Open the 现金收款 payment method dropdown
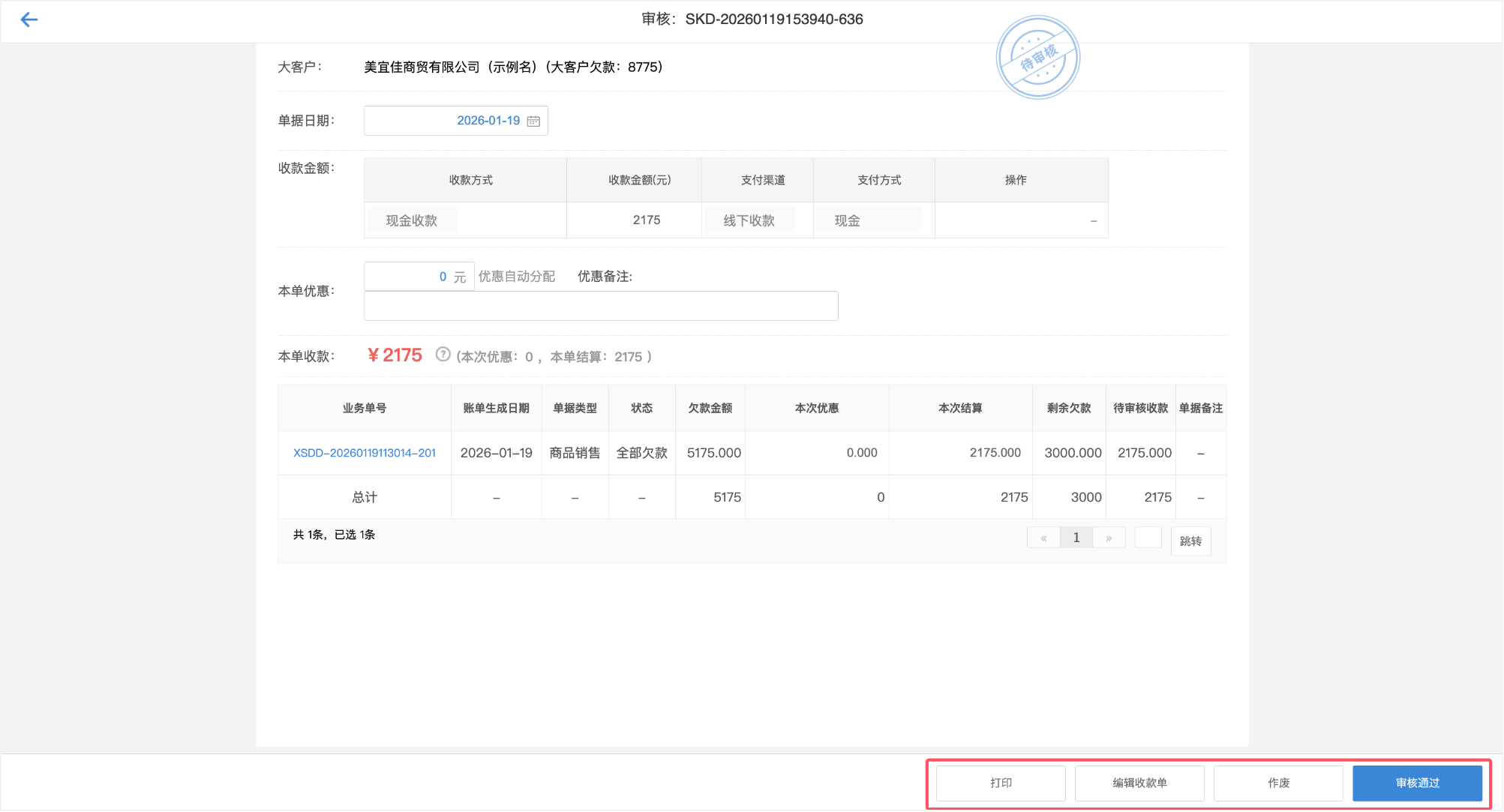Image resolution: width=1504 pixels, height=812 pixels. (412, 220)
